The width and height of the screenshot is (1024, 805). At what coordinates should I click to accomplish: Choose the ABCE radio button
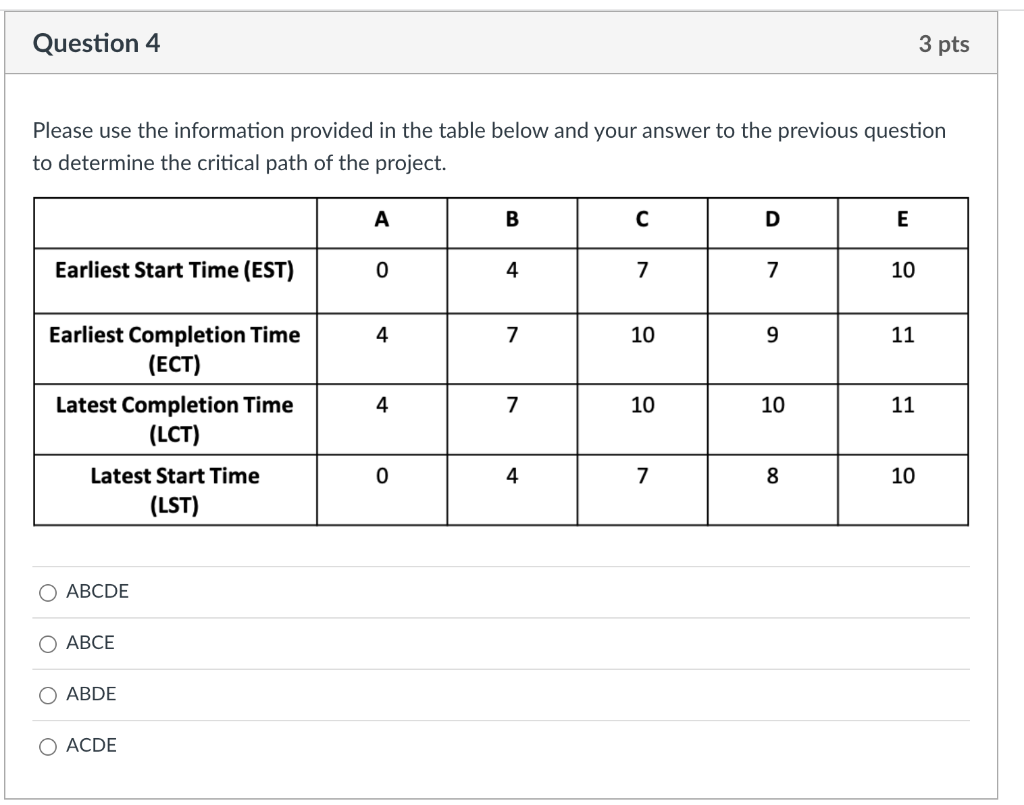[48, 644]
